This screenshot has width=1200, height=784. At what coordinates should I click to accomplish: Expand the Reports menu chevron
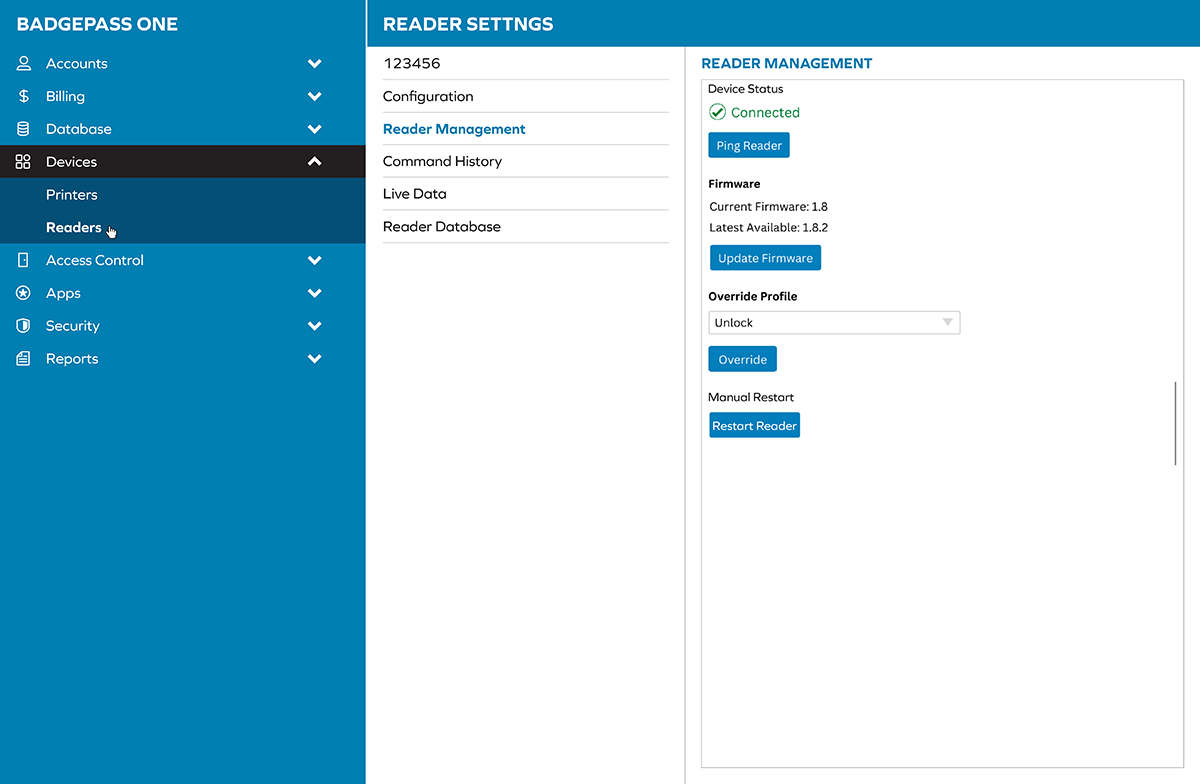coord(314,359)
